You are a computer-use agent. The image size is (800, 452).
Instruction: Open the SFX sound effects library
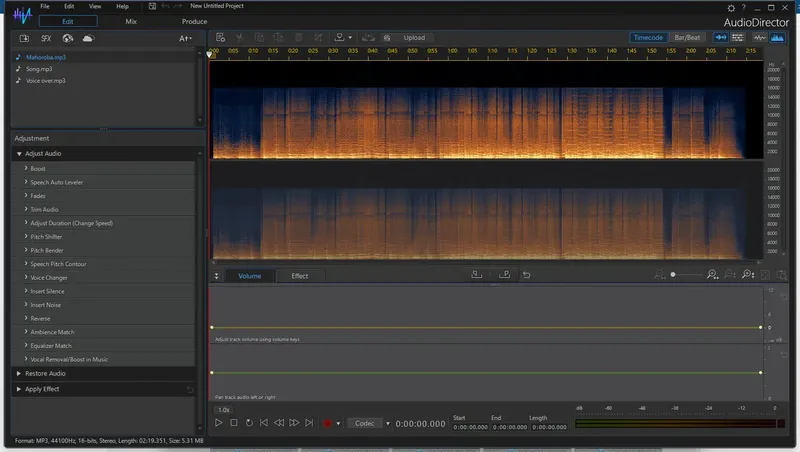[46, 38]
